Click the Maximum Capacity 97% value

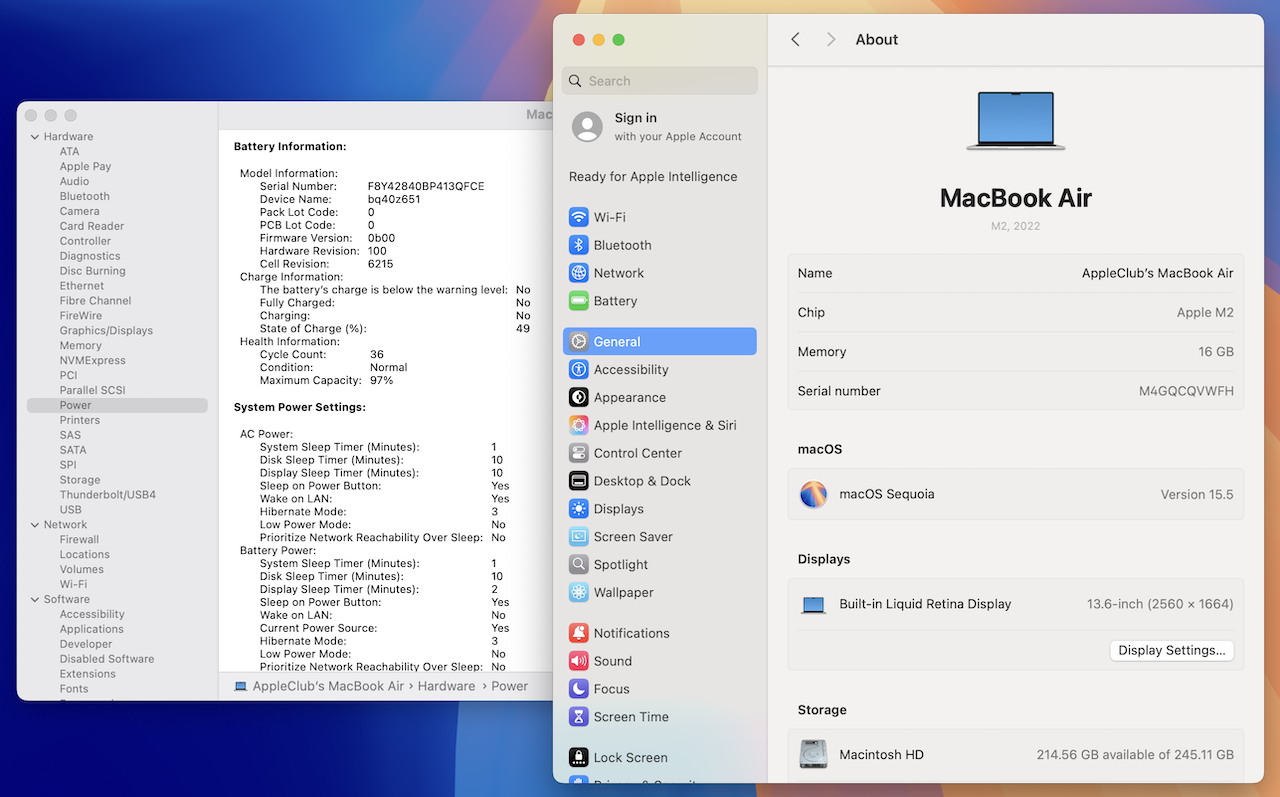pos(381,380)
